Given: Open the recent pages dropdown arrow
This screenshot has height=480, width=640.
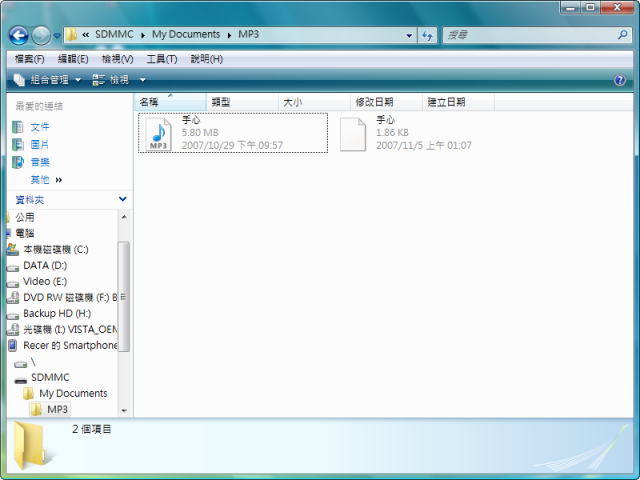Looking at the screenshot, I should 57,36.
